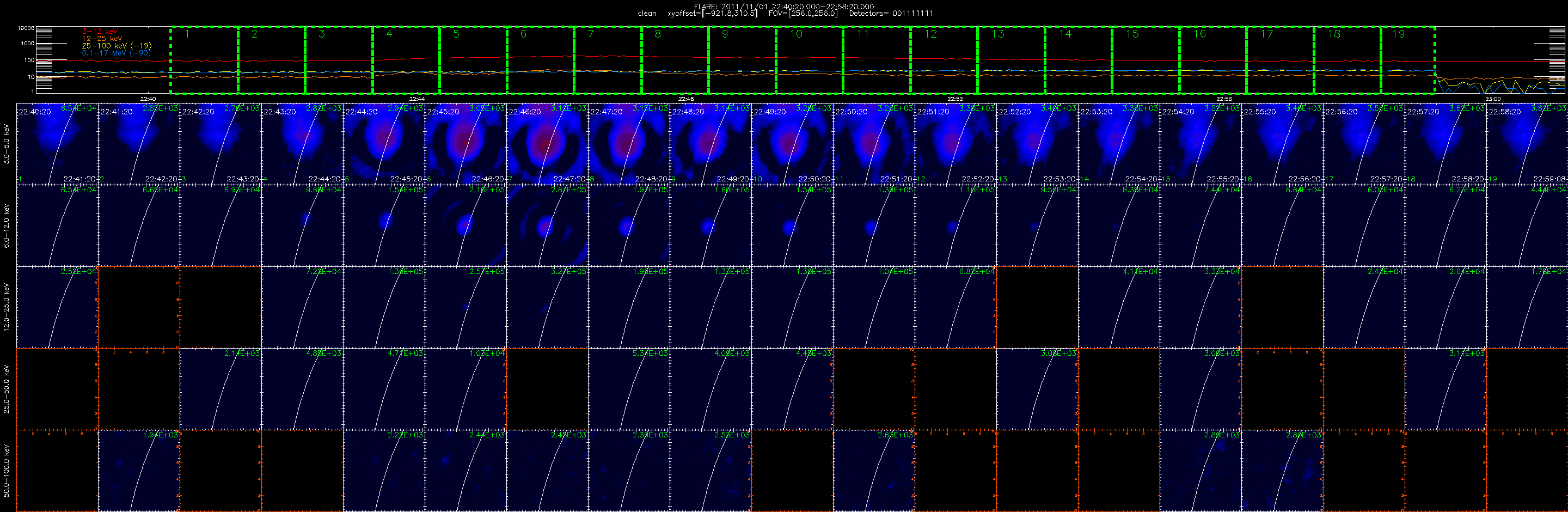1568x512 pixels.
Task: Click the 23:00 tick label under light curve
Action: 1493,99
